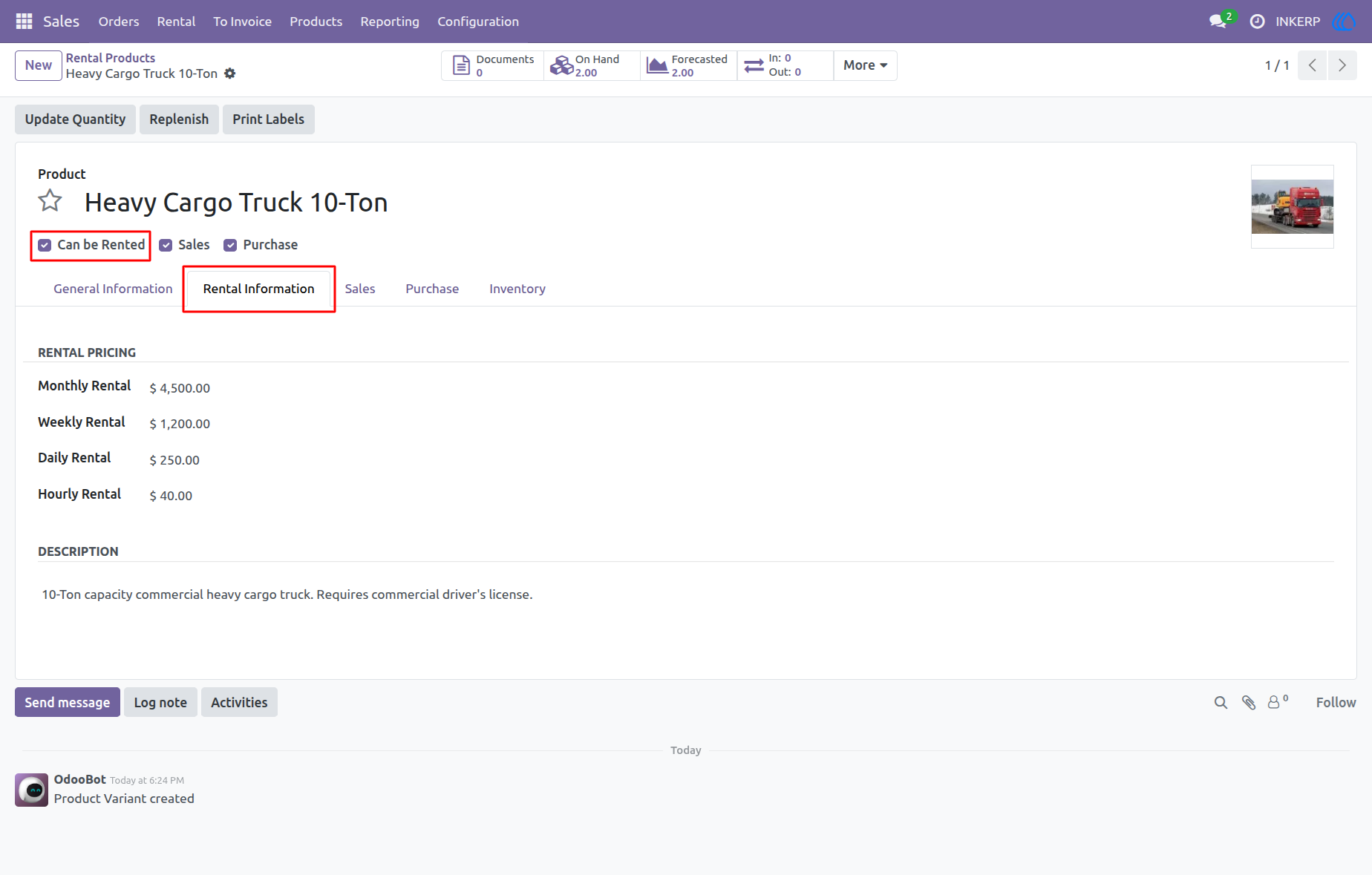Click the OdooBot avatar
Image resolution: width=1372 pixels, height=875 pixels.
pyautogui.click(x=32, y=790)
